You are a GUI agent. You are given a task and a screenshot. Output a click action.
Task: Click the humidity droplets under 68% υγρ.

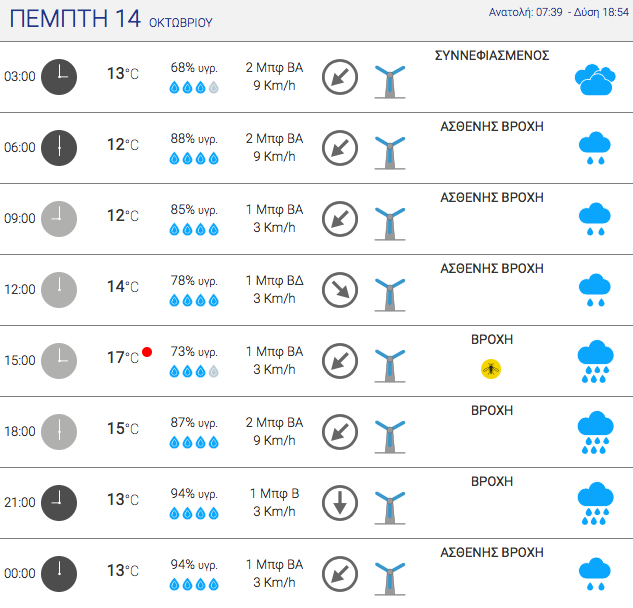coord(194,87)
